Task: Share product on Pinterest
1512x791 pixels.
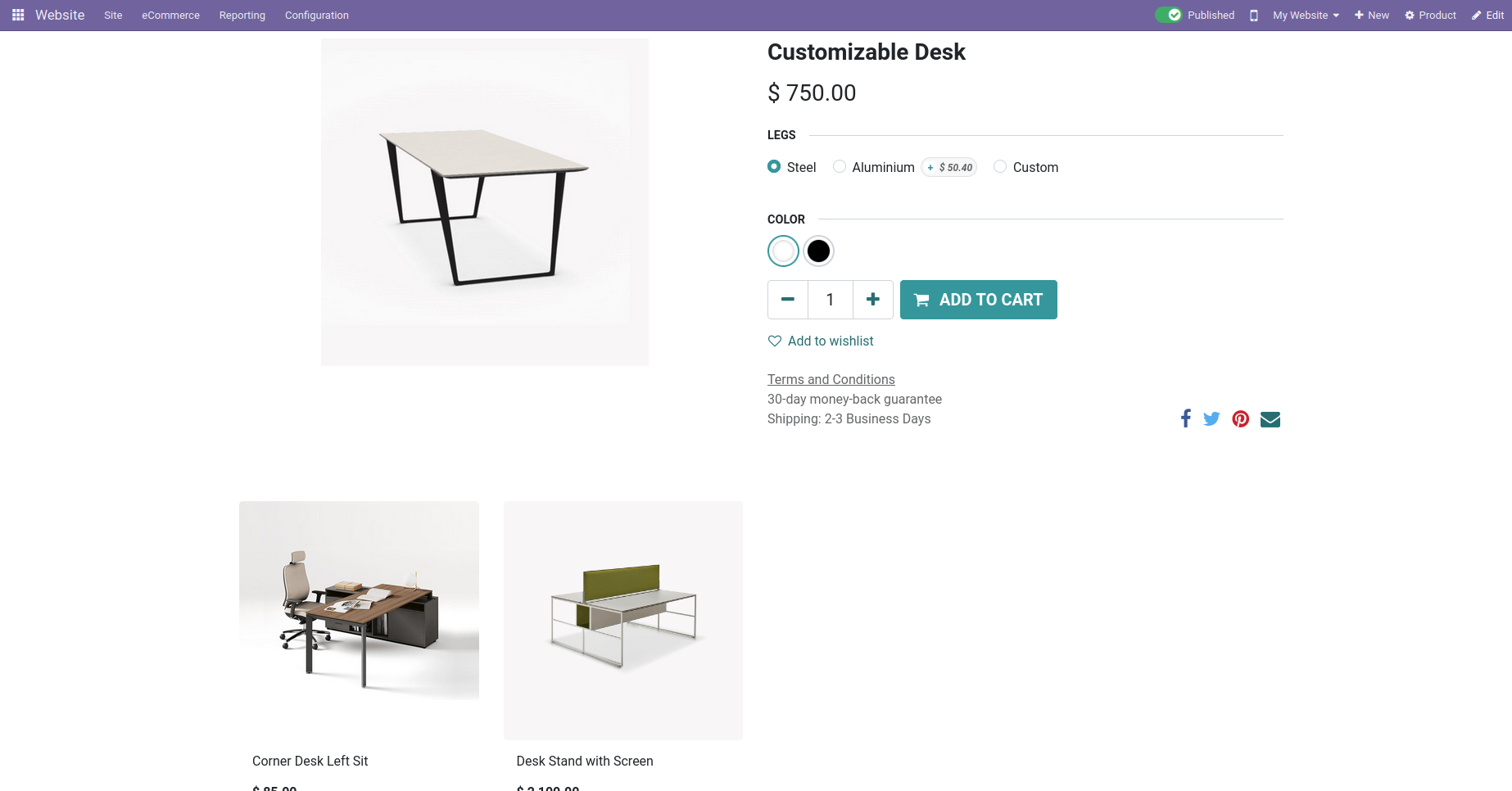Action: click(x=1241, y=419)
